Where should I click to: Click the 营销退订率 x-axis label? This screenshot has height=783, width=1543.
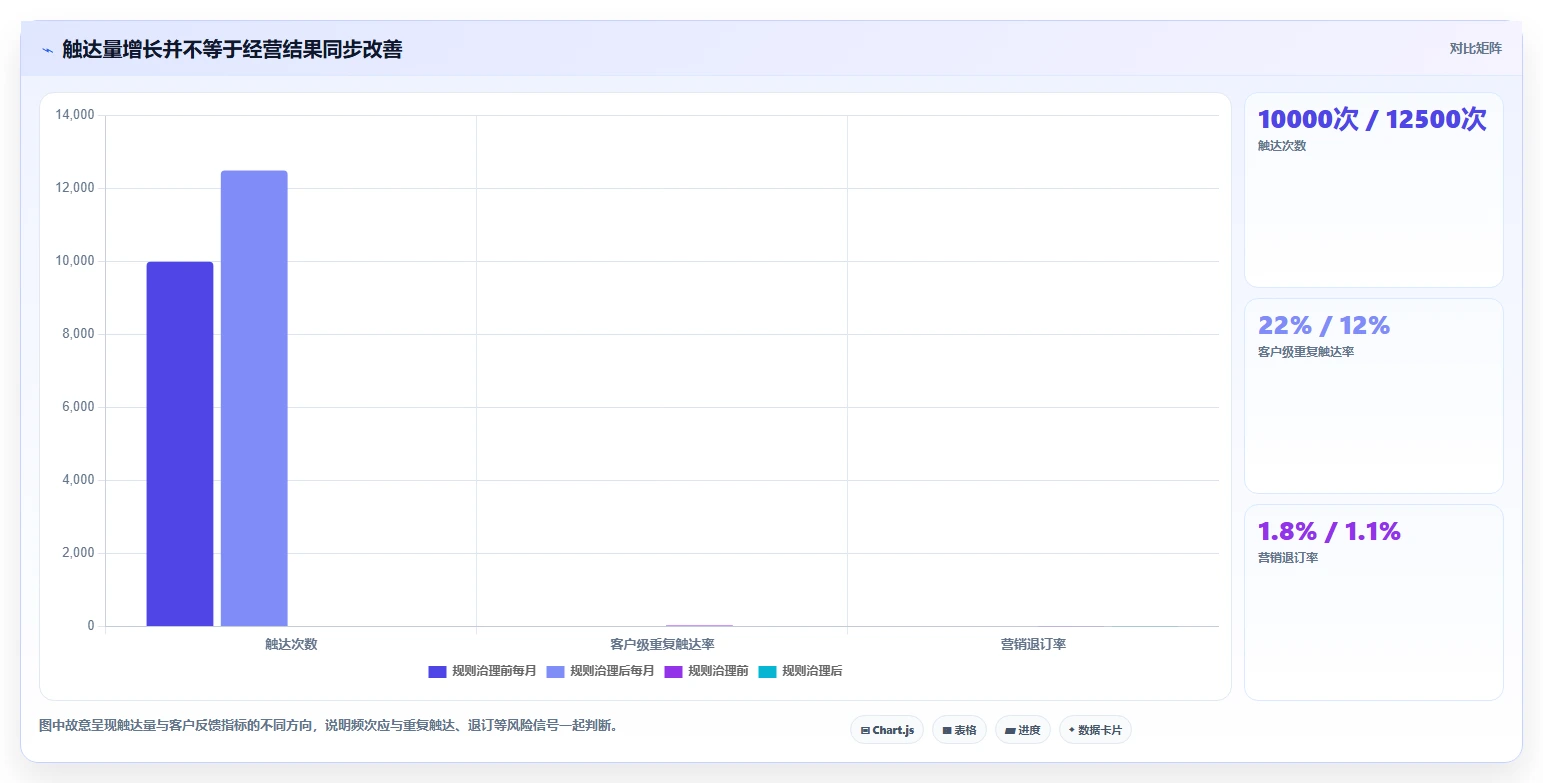(1033, 644)
